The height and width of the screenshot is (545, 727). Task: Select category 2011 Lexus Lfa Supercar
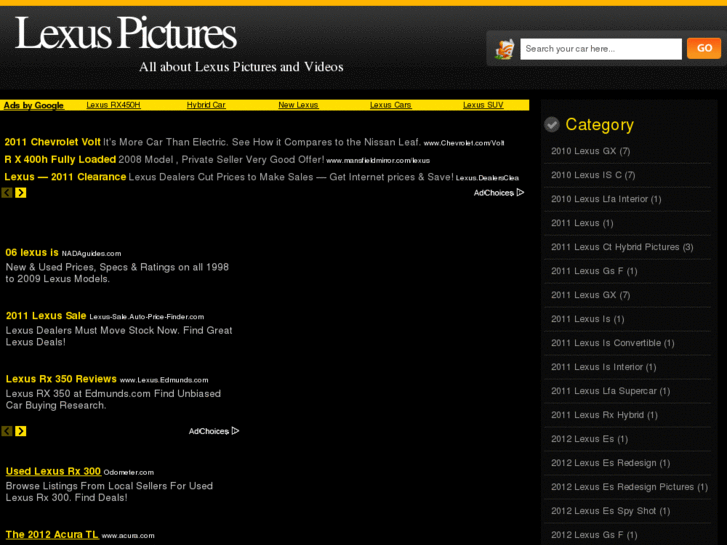point(610,391)
